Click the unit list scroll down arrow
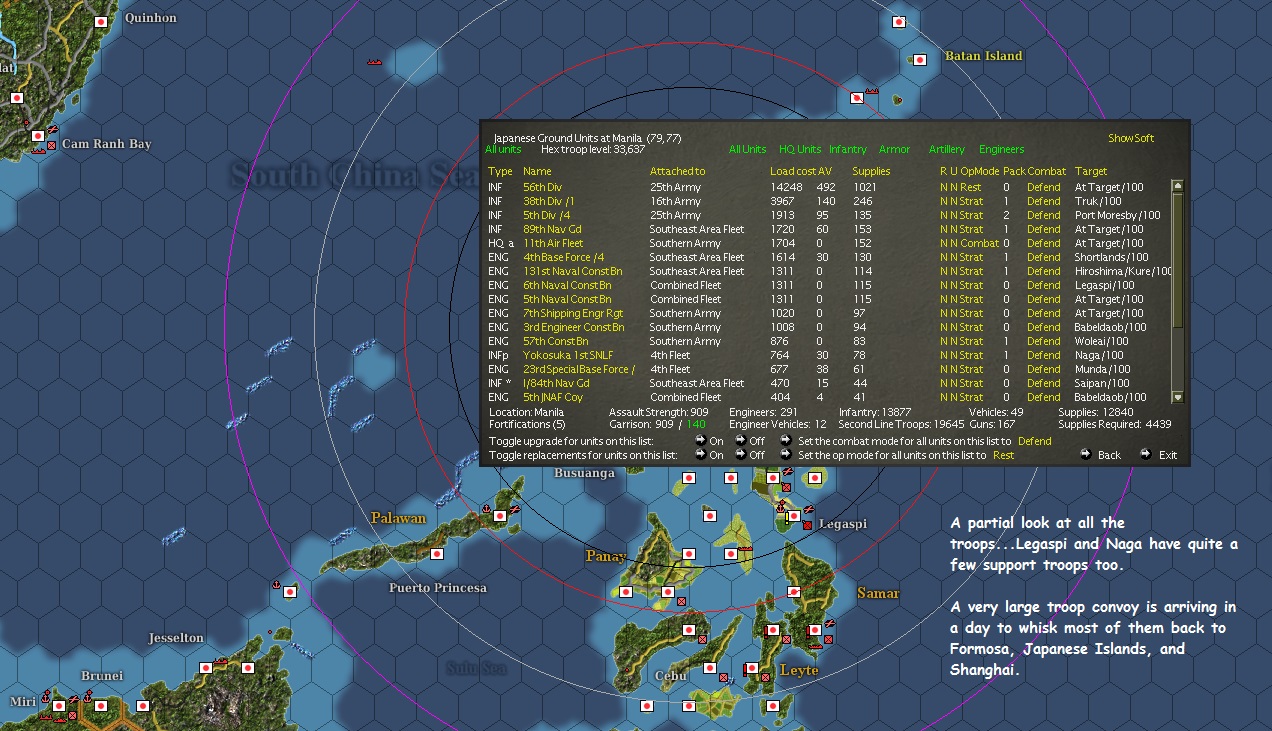Viewport: 1272px width, 731px height. pyautogui.click(x=1177, y=397)
